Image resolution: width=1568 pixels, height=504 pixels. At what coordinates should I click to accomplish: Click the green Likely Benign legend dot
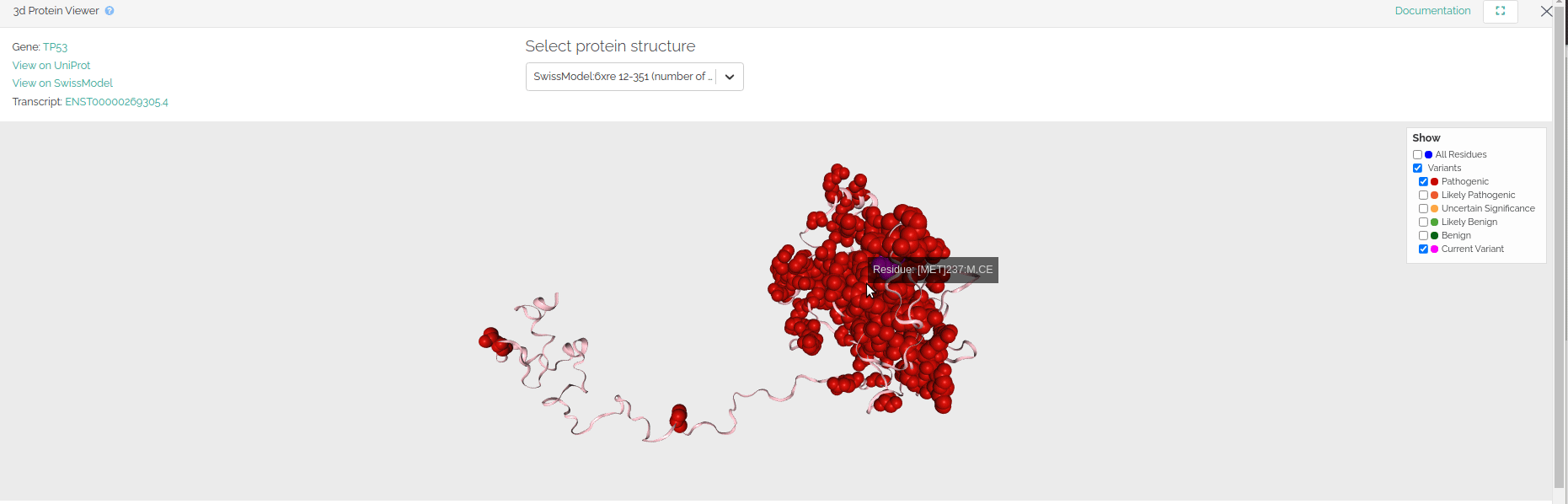coord(1434,222)
